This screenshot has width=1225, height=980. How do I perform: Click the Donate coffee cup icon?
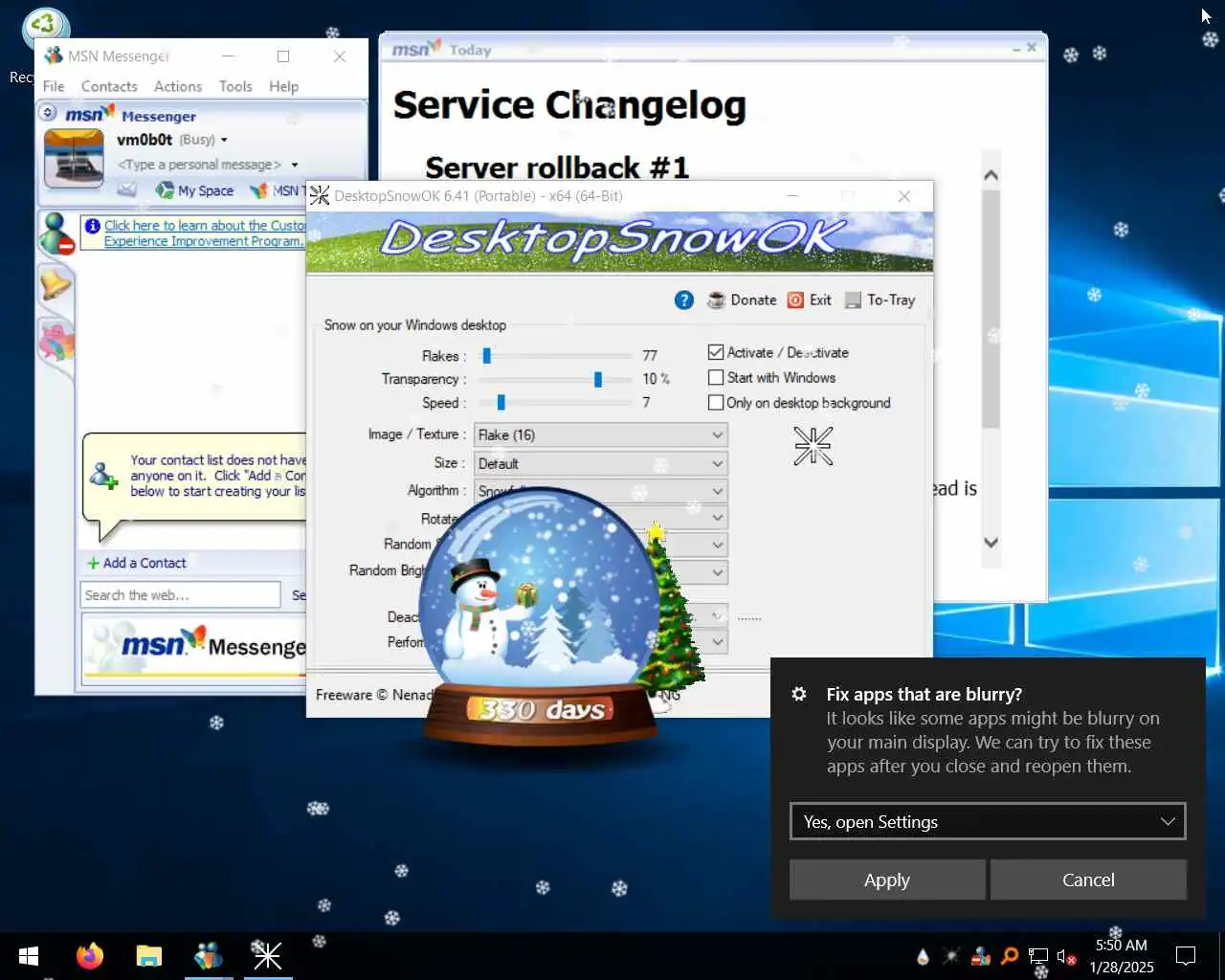click(716, 301)
